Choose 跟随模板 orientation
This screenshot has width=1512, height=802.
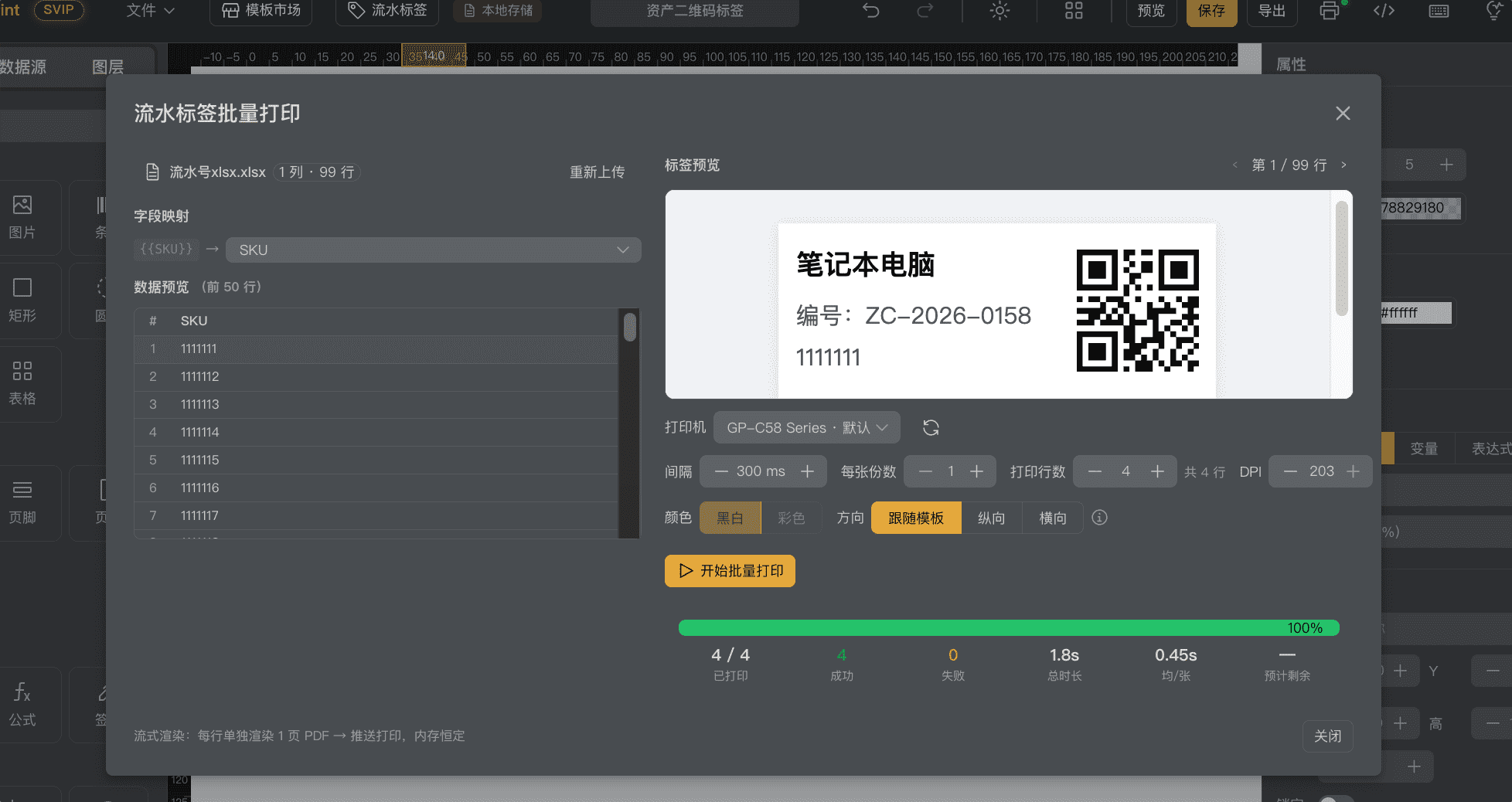(x=916, y=518)
